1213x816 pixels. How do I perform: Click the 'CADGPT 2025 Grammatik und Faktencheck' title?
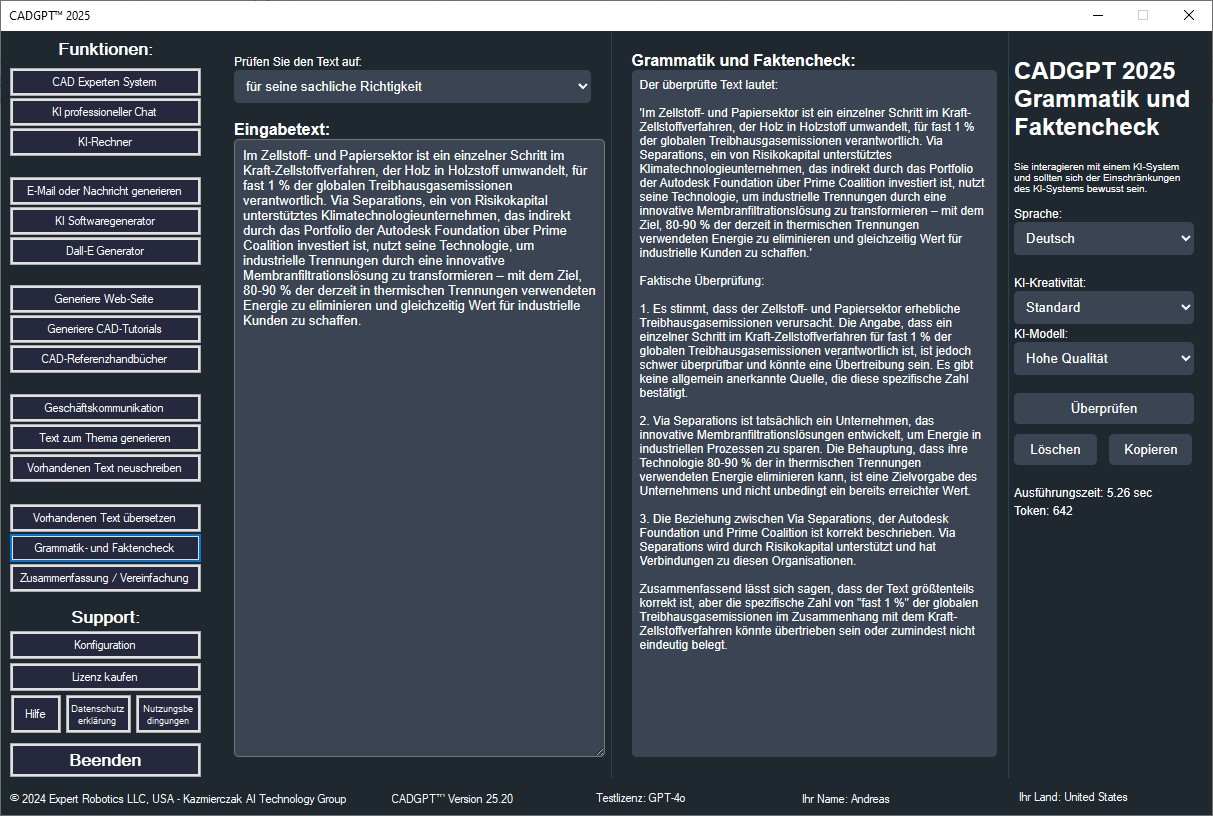[1102, 99]
